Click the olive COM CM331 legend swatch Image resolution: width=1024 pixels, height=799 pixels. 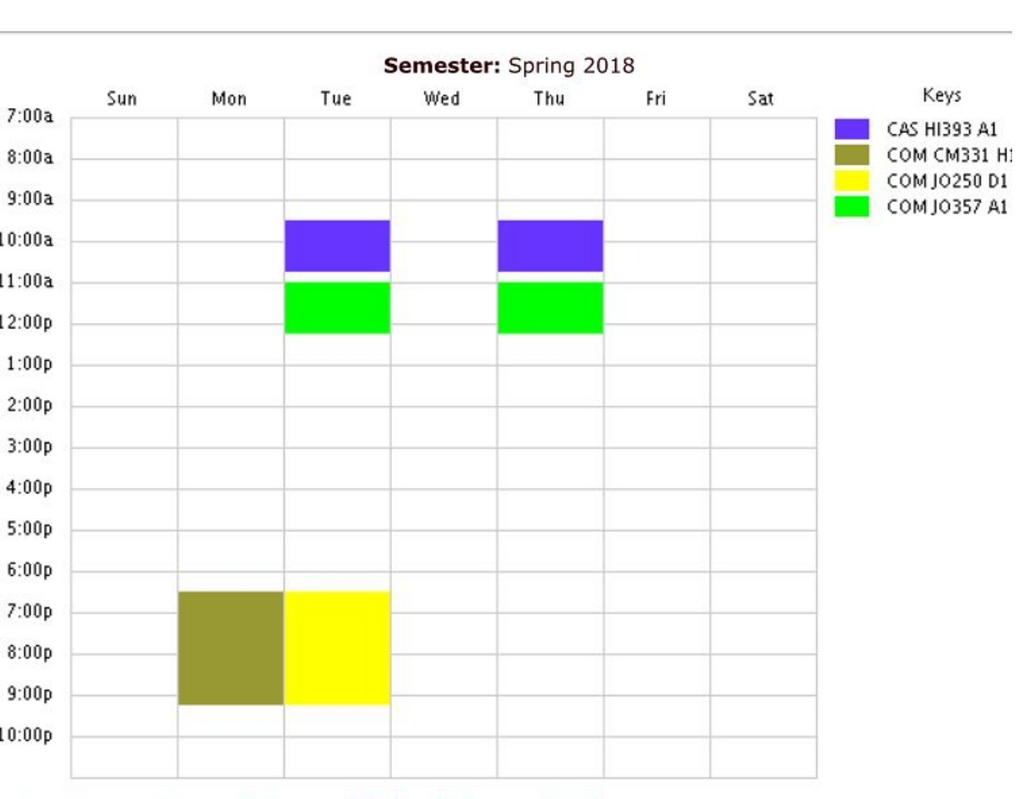(x=852, y=155)
